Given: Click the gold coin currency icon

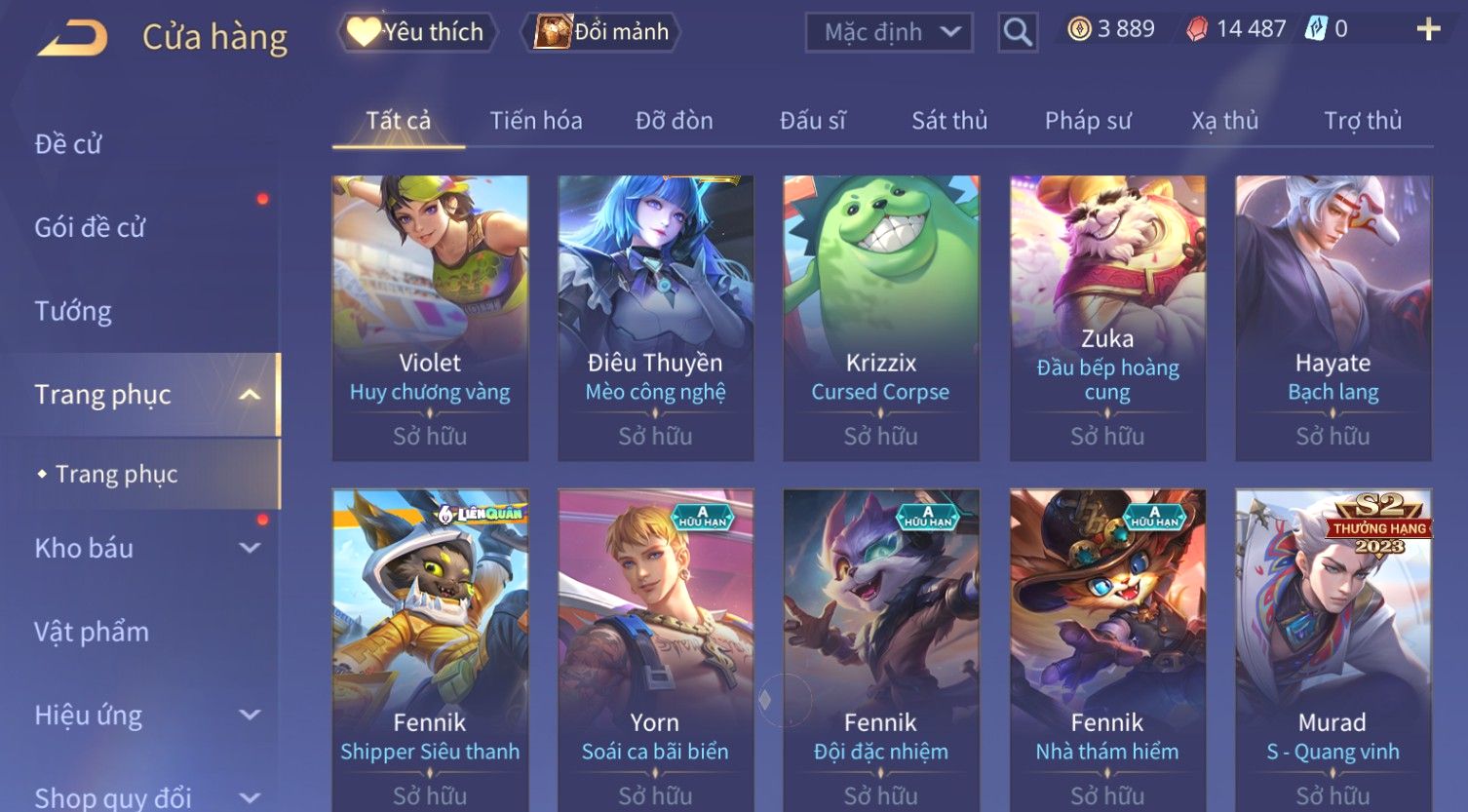Looking at the screenshot, I should (x=1079, y=29).
